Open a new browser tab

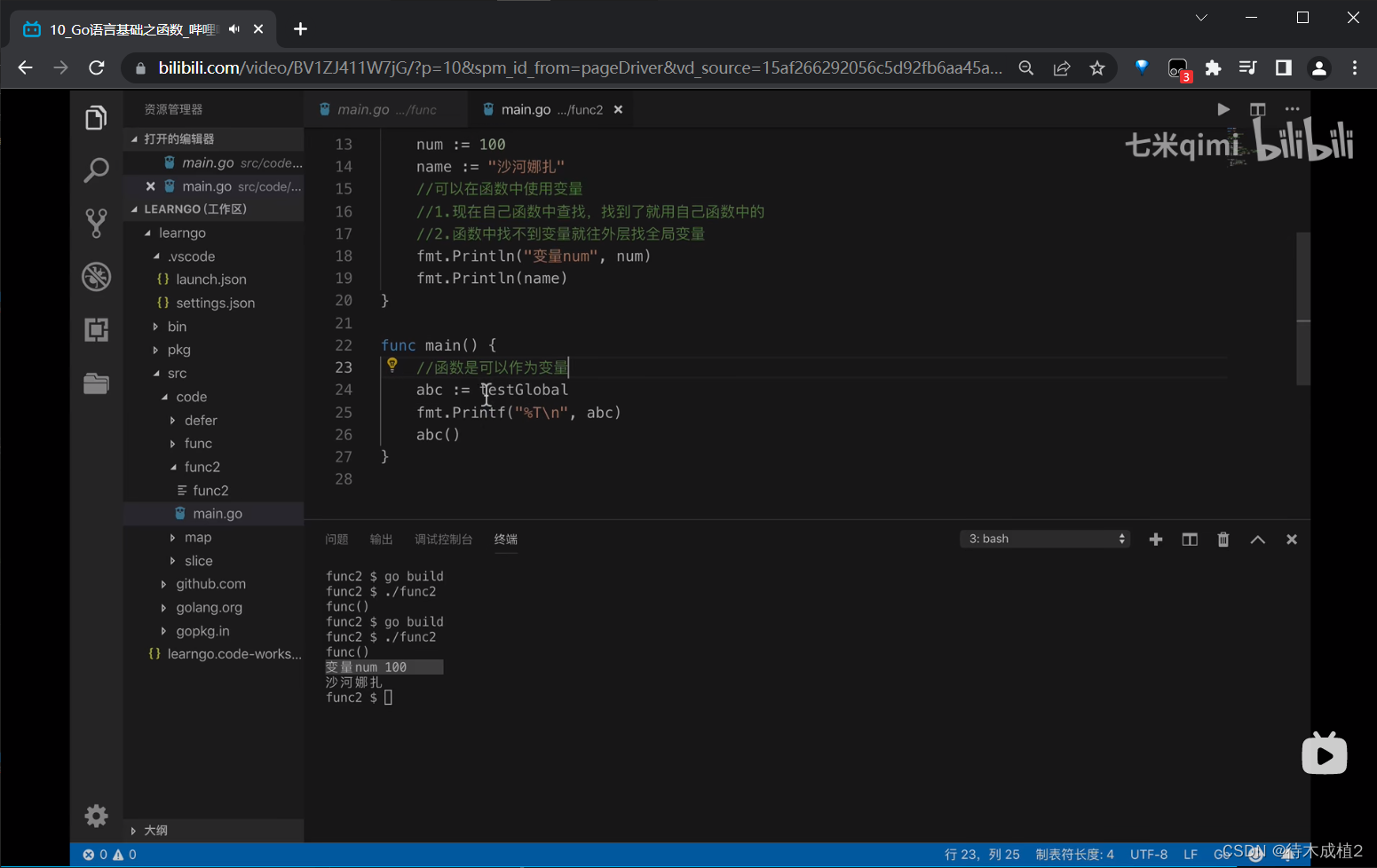tap(300, 29)
